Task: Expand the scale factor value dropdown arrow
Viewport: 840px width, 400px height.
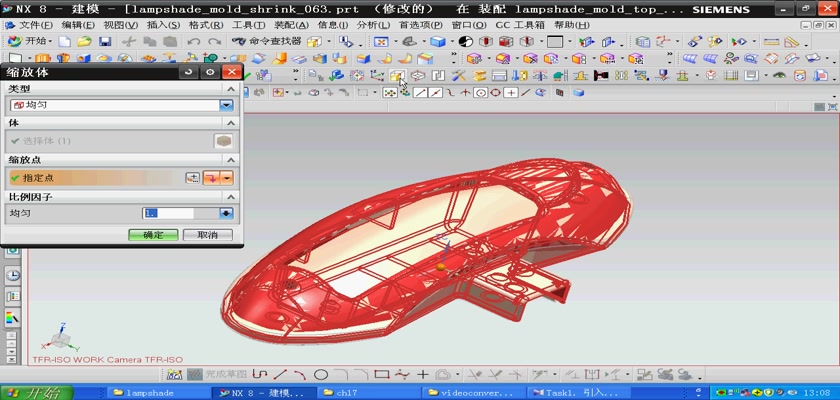Action: point(226,213)
